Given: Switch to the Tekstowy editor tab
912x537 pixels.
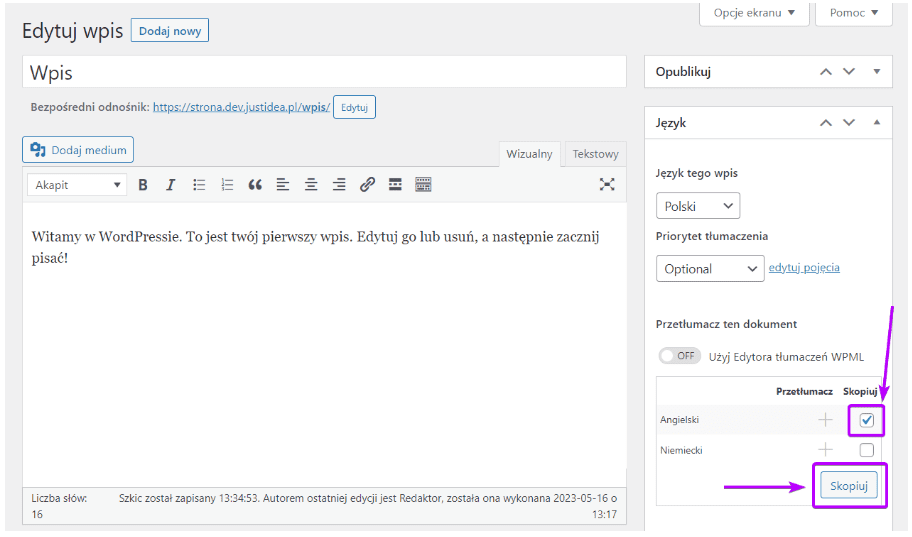Looking at the screenshot, I should pyautogui.click(x=595, y=154).
